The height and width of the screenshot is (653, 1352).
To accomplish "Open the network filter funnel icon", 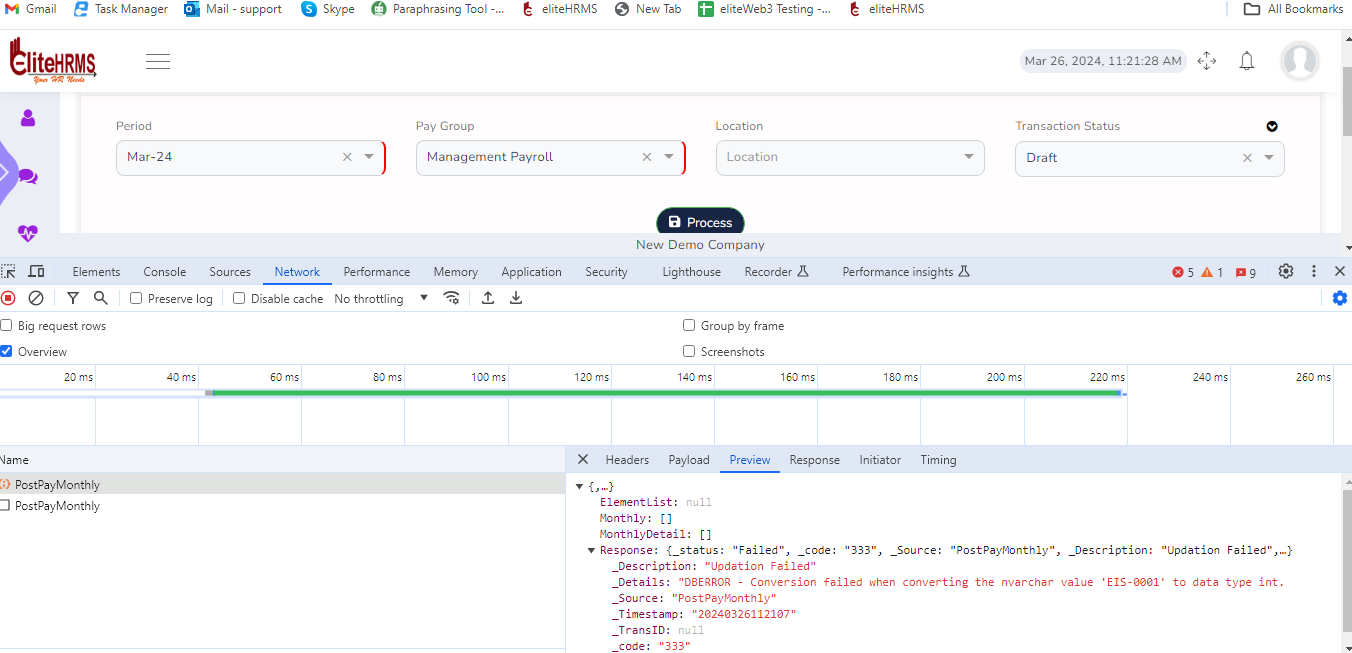I will (73, 298).
